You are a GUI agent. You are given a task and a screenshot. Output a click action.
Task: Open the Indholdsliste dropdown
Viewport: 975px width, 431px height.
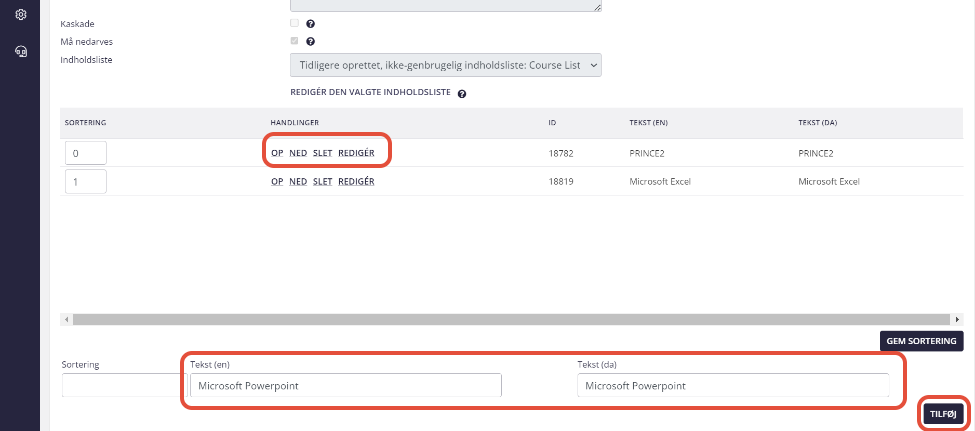[446, 65]
